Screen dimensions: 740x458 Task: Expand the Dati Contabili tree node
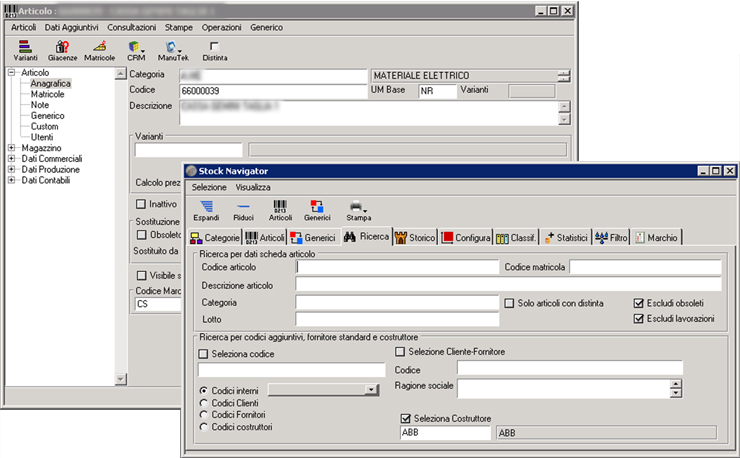(x=12, y=180)
